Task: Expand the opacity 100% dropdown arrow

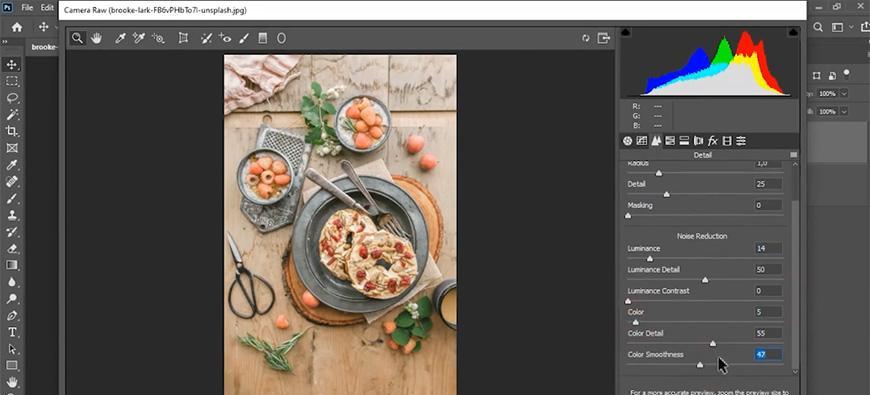Action: pyautogui.click(x=844, y=93)
